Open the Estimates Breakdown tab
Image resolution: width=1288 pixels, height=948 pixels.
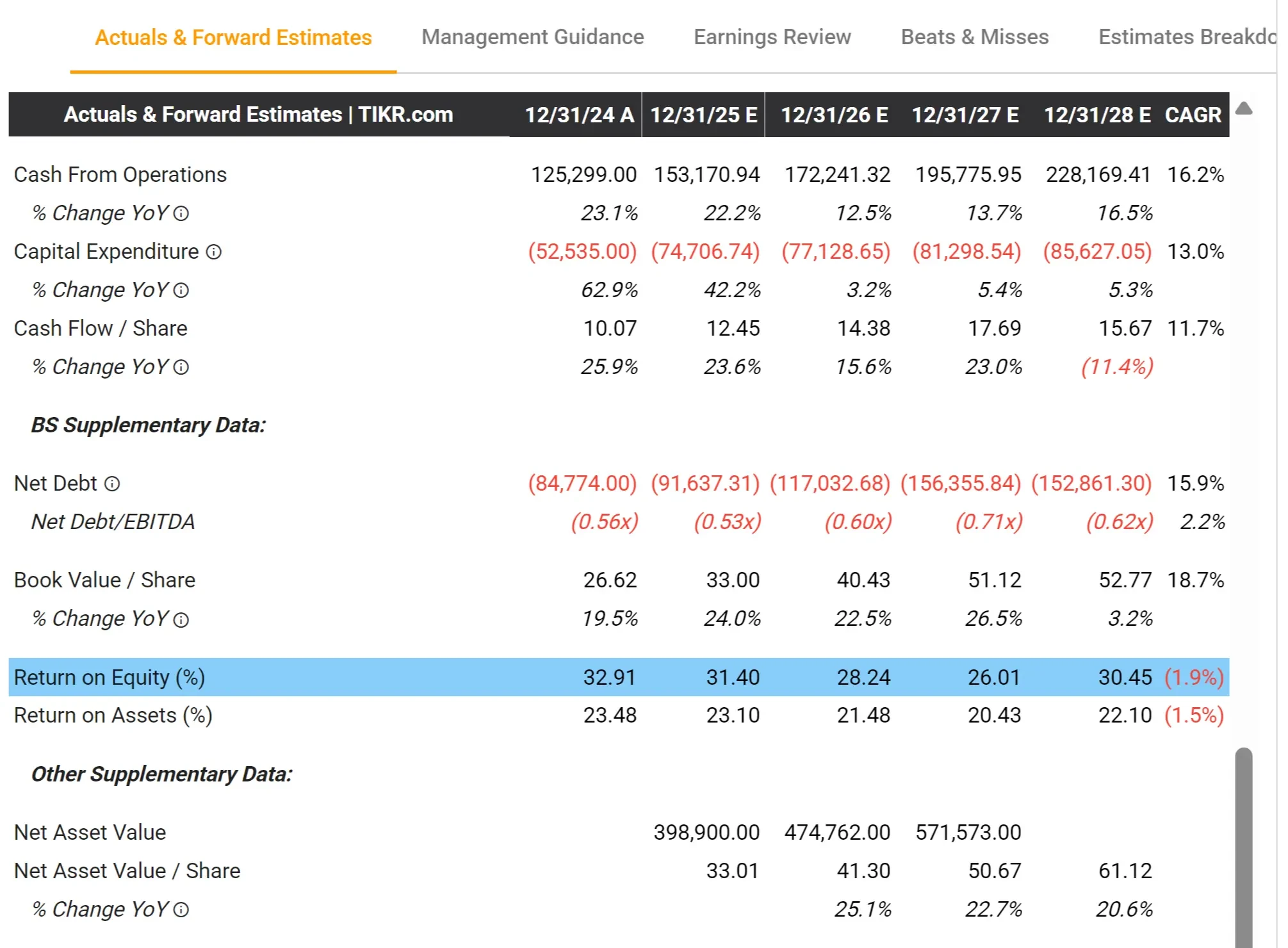tap(1188, 37)
